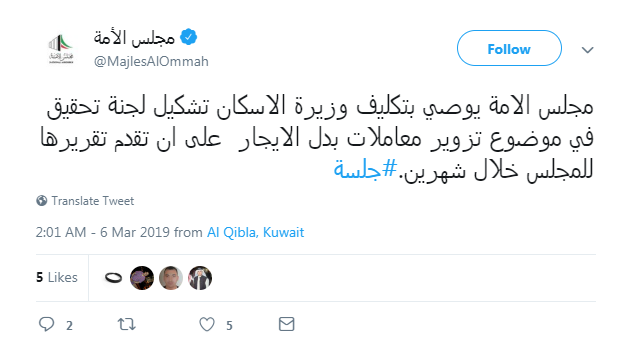This screenshot has height=360, width=628.
Task: Follow the مجلس الأمة account
Action: (509, 48)
